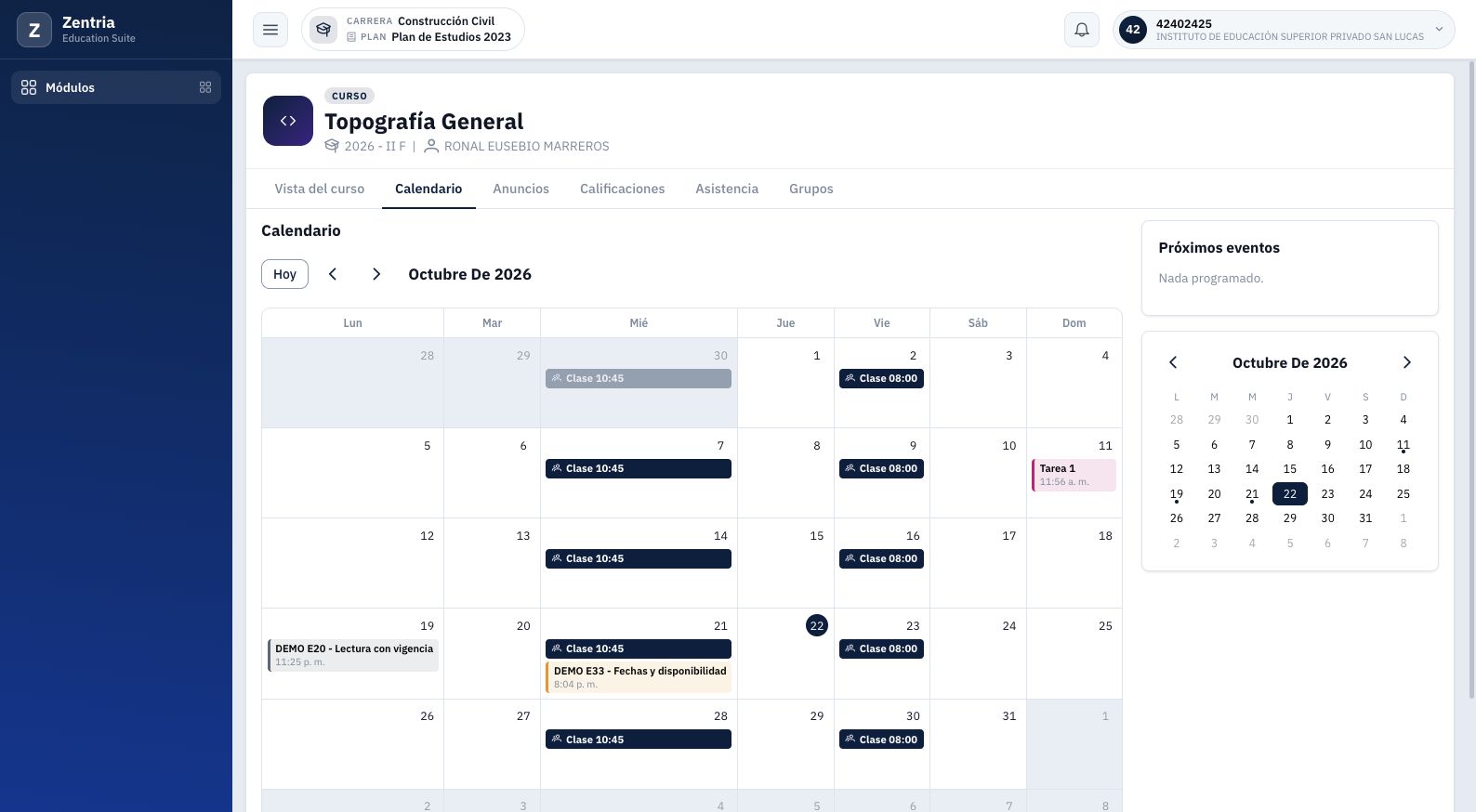This screenshot has height=812, width=1476.
Task: Click the Octubre De 2026 main calendar heading
Action: tap(469, 274)
